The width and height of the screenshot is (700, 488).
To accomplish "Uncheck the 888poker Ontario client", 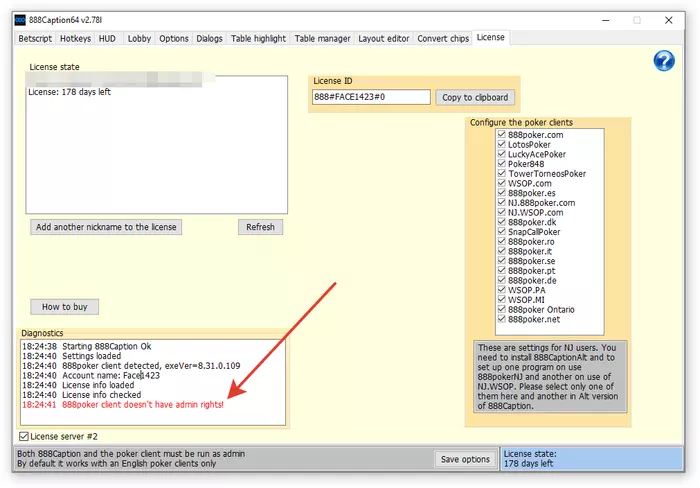I will pyautogui.click(x=501, y=309).
